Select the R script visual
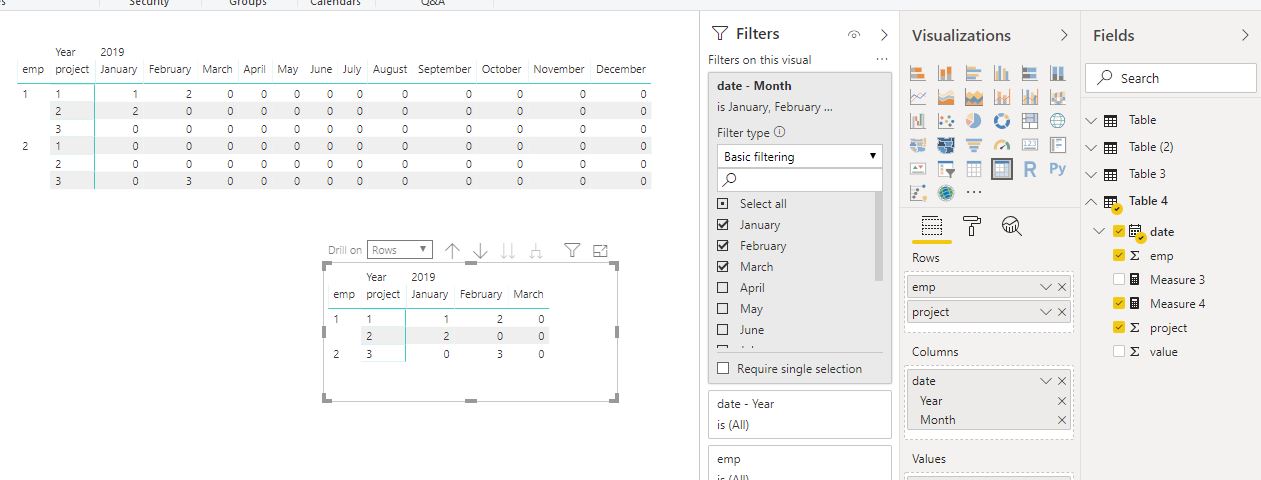 1029,169
